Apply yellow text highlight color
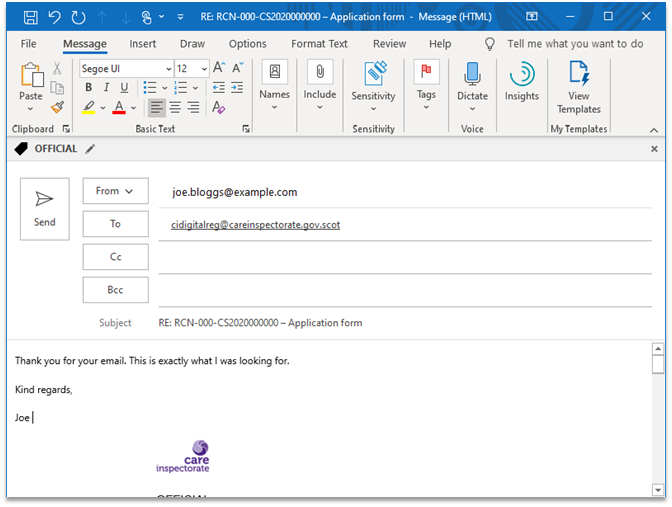 pyautogui.click(x=89, y=107)
